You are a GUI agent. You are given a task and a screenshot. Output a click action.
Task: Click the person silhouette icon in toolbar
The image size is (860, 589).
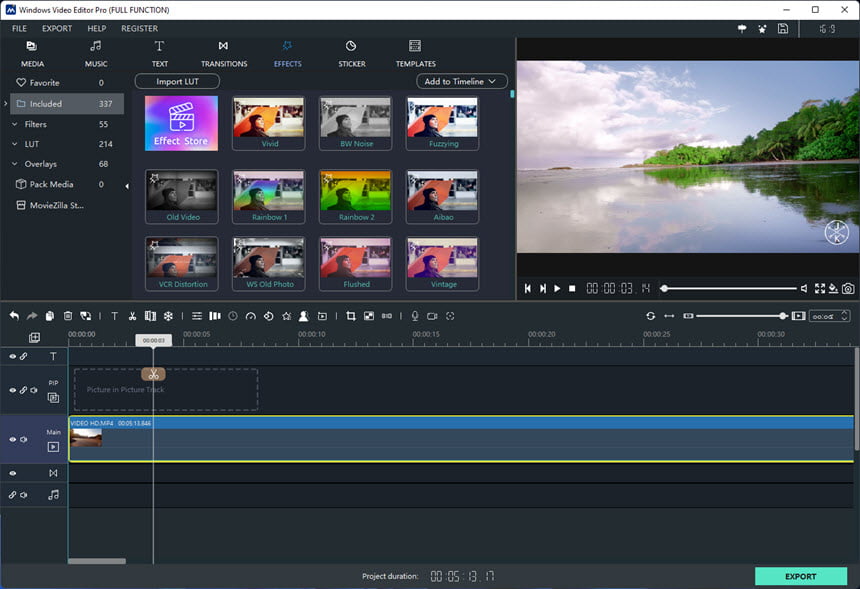click(x=303, y=316)
